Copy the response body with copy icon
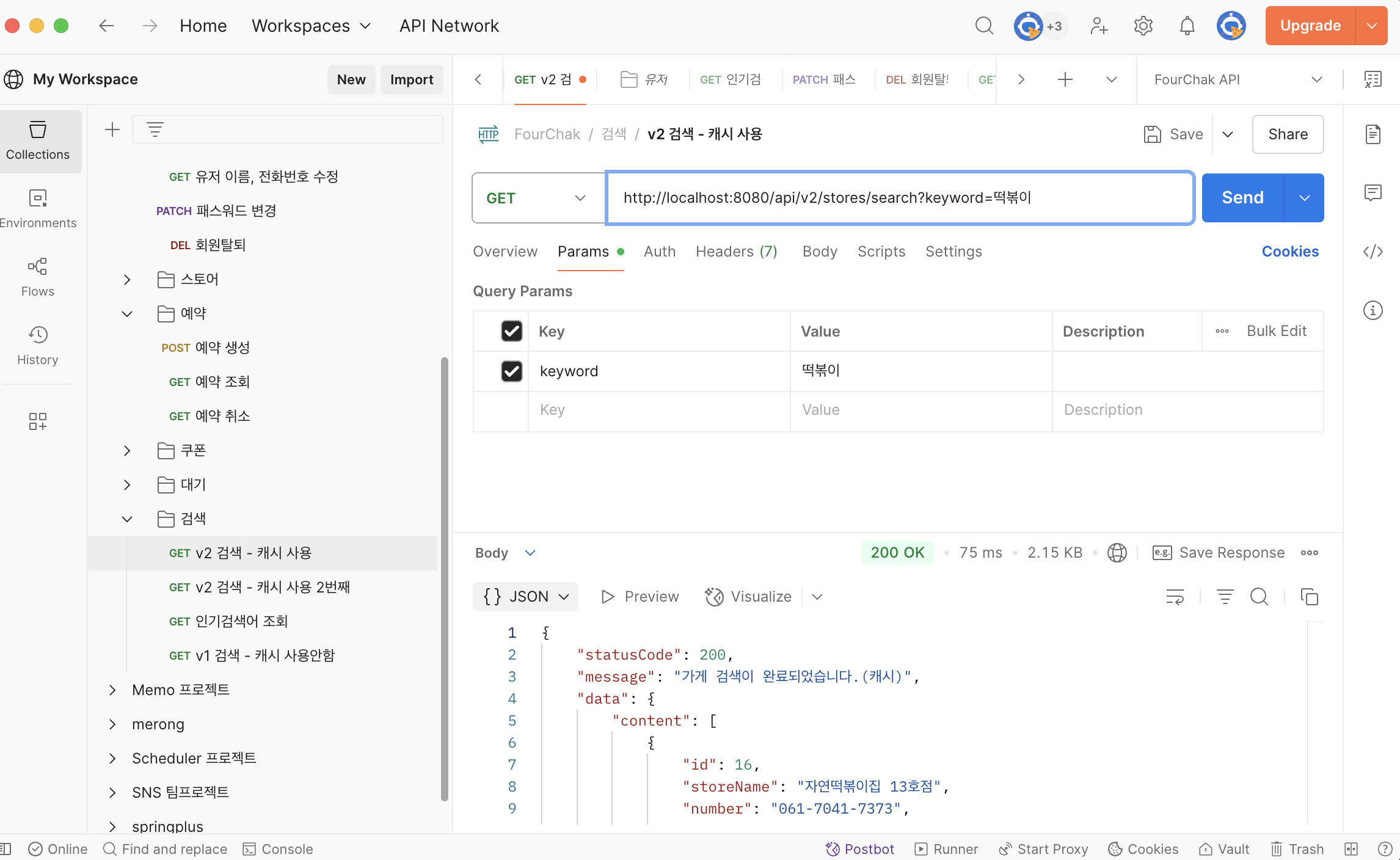This screenshot has height=860, width=1400. pyautogui.click(x=1309, y=596)
